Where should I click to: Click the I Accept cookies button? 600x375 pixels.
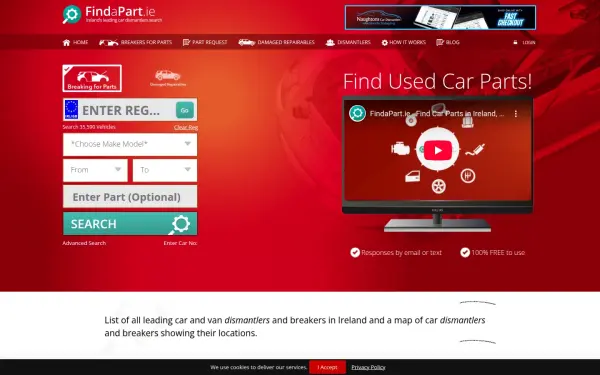coord(328,367)
